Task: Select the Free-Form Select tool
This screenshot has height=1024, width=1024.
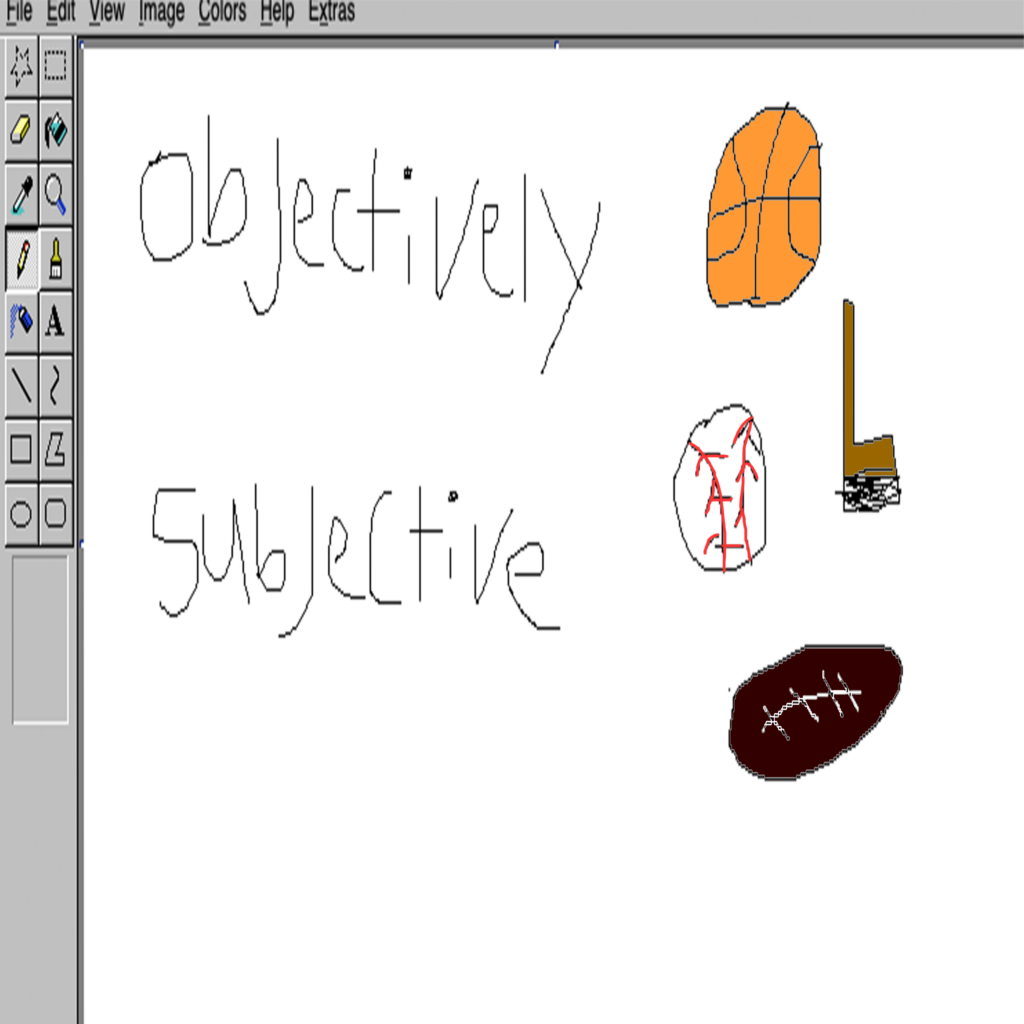Action: click(x=22, y=67)
